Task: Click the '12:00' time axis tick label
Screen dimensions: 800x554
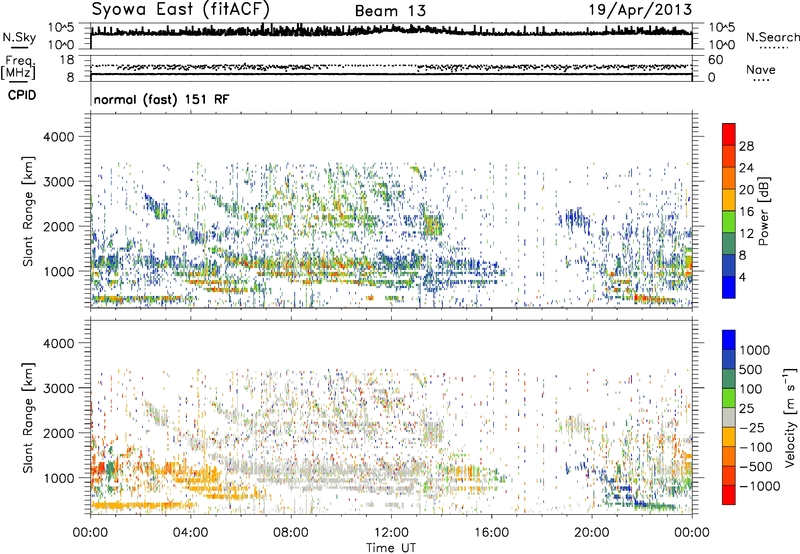Action: (x=391, y=533)
